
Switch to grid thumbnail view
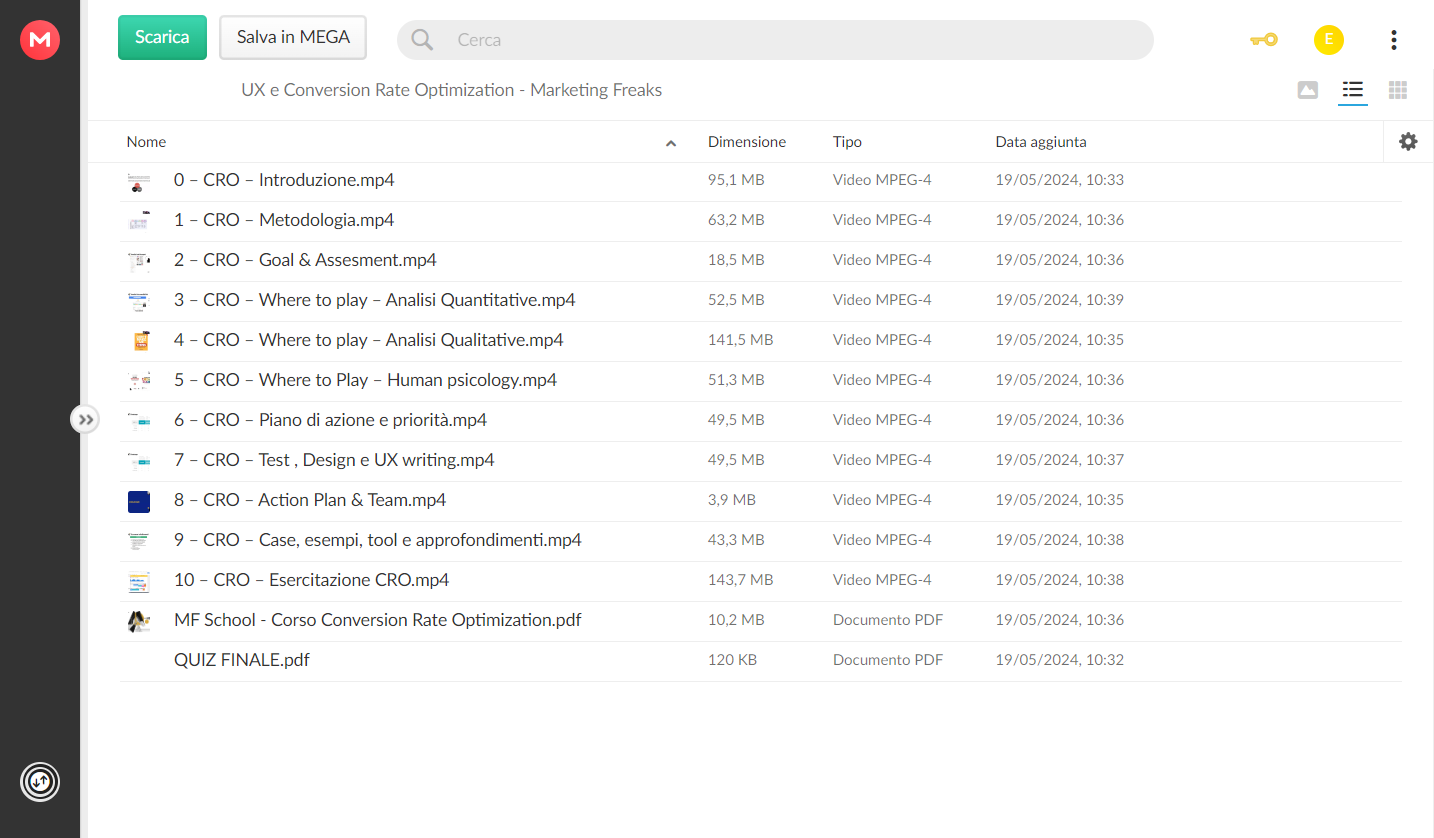coord(1398,90)
